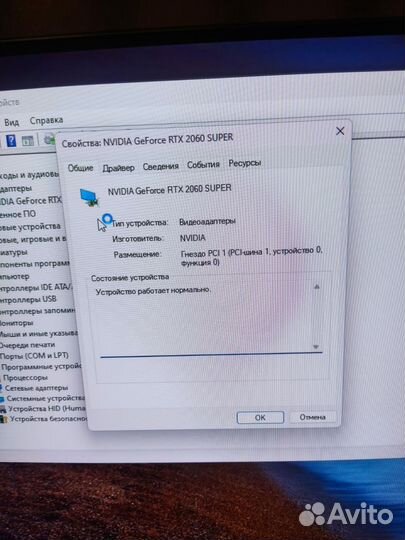Image resolution: width=405 pixels, height=540 pixels.
Task: Open the Вид menu
Action: point(11,122)
